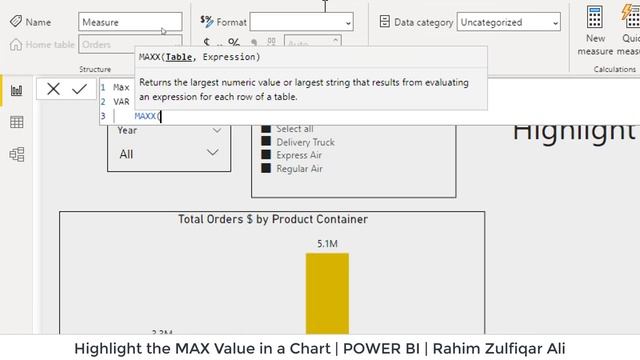Open the Format dropdown

point(302,22)
